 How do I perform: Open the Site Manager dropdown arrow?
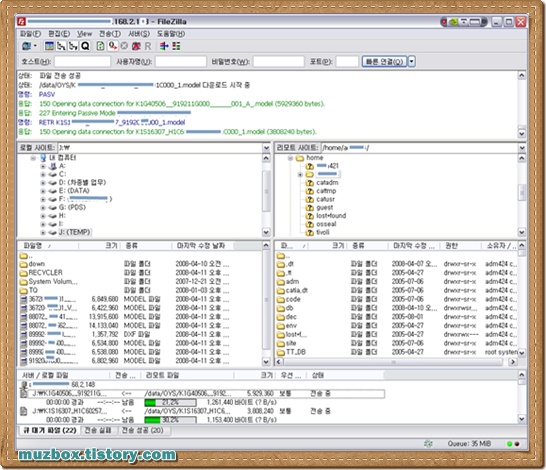tap(35, 46)
